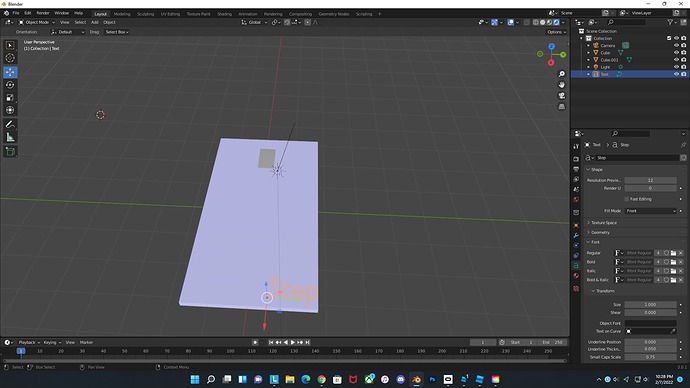Open the Modifiers wrench tab
This screenshot has width=690, height=388.
click(x=576, y=235)
